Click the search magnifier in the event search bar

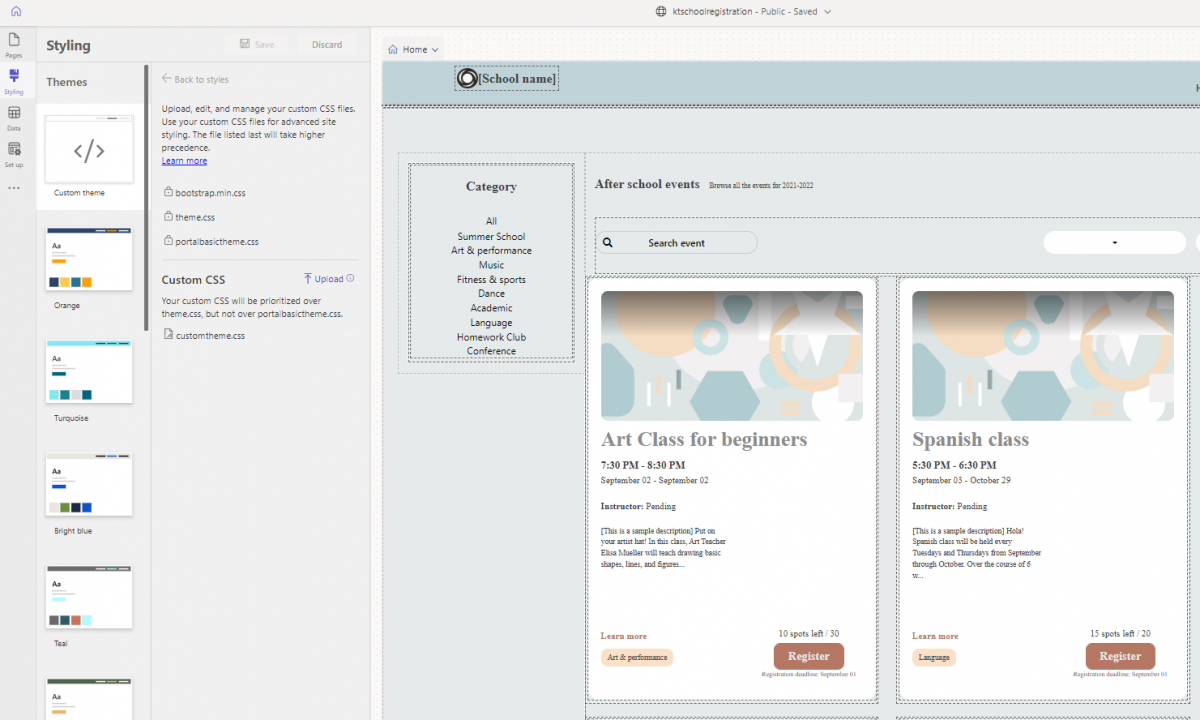pyautogui.click(x=607, y=242)
